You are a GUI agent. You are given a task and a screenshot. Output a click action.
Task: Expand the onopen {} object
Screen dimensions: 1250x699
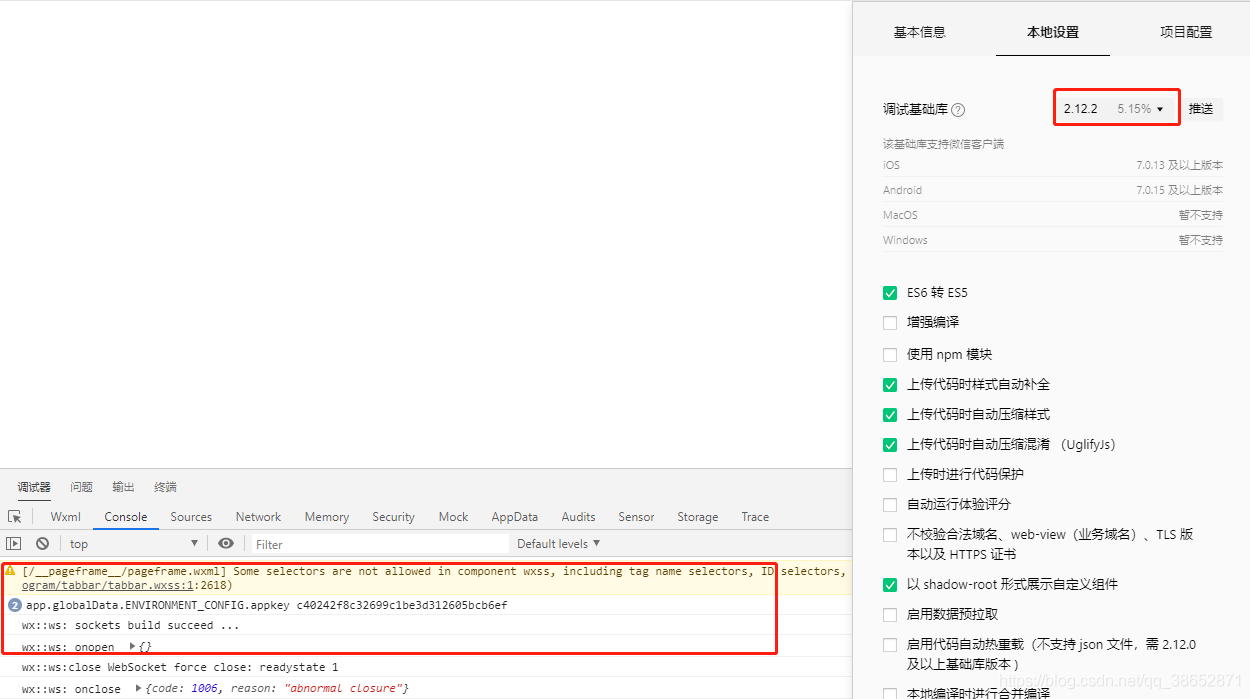pyautogui.click(x=133, y=647)
